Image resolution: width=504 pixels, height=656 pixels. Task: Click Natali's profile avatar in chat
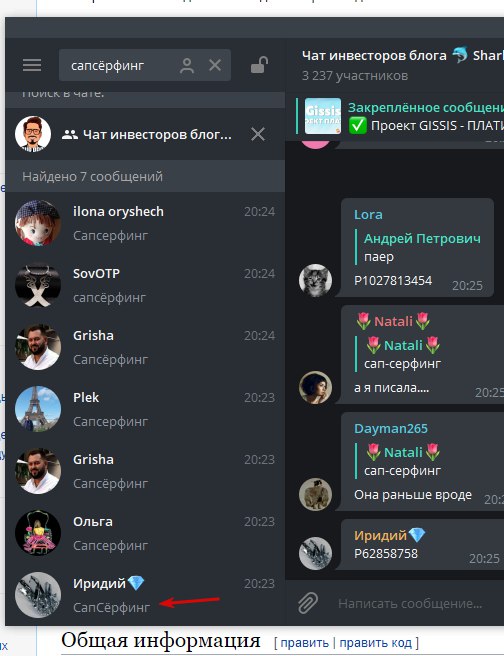pyautogui.click(x=315, y=387)
